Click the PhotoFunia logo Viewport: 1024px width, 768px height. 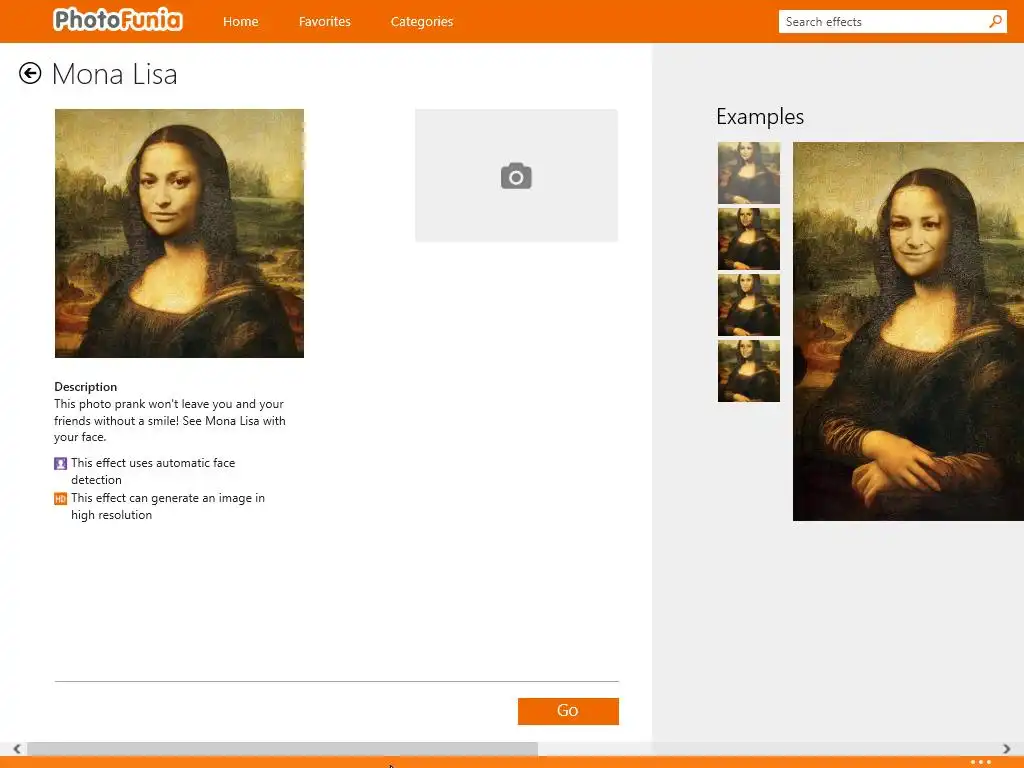118,20
